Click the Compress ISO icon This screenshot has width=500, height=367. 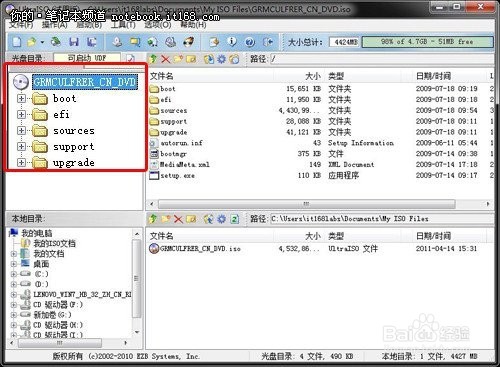[153, 42]
